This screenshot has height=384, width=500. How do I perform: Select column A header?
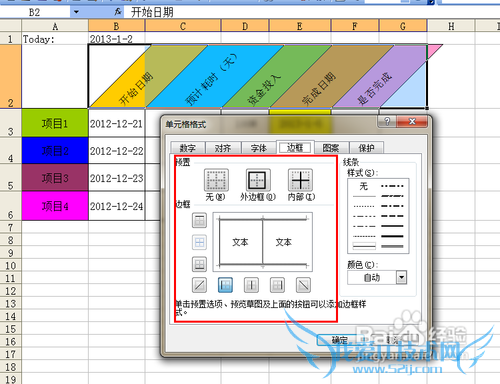55,26
